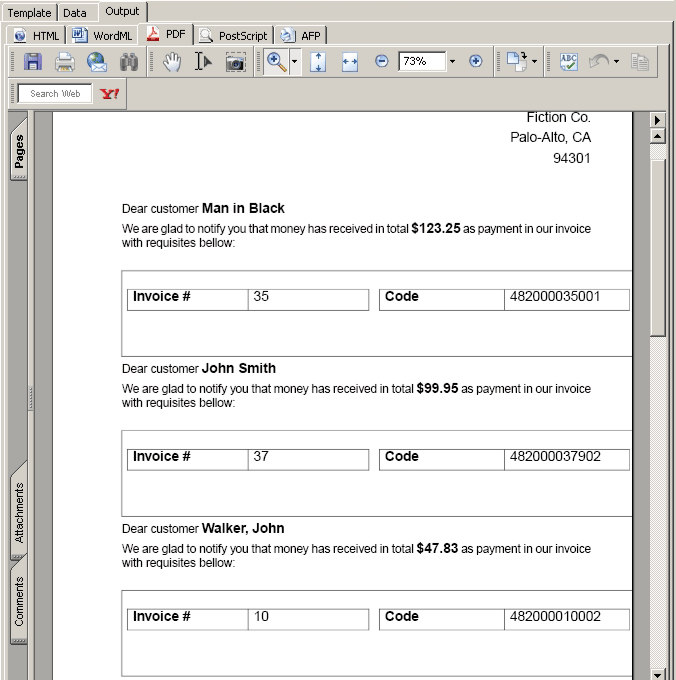
Task: Switch to the Template tab
Action: [x=29, y=13]
